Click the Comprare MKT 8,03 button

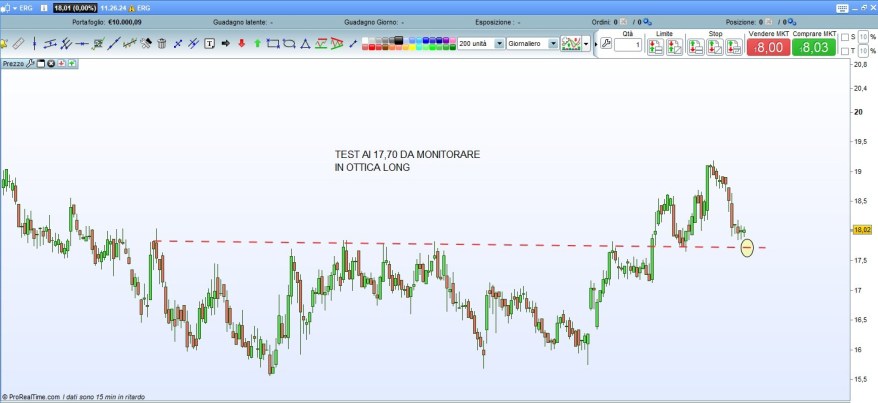coord(814,47)
